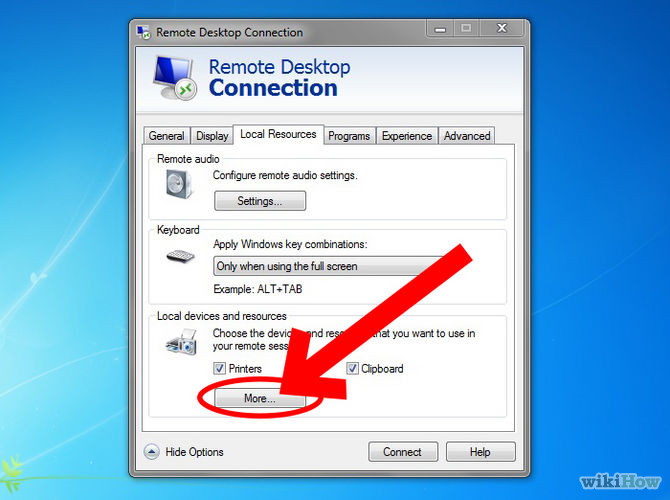Click the title bar Remote Desktop icon
Screen dimensions: 670x500
click(144, 32)
